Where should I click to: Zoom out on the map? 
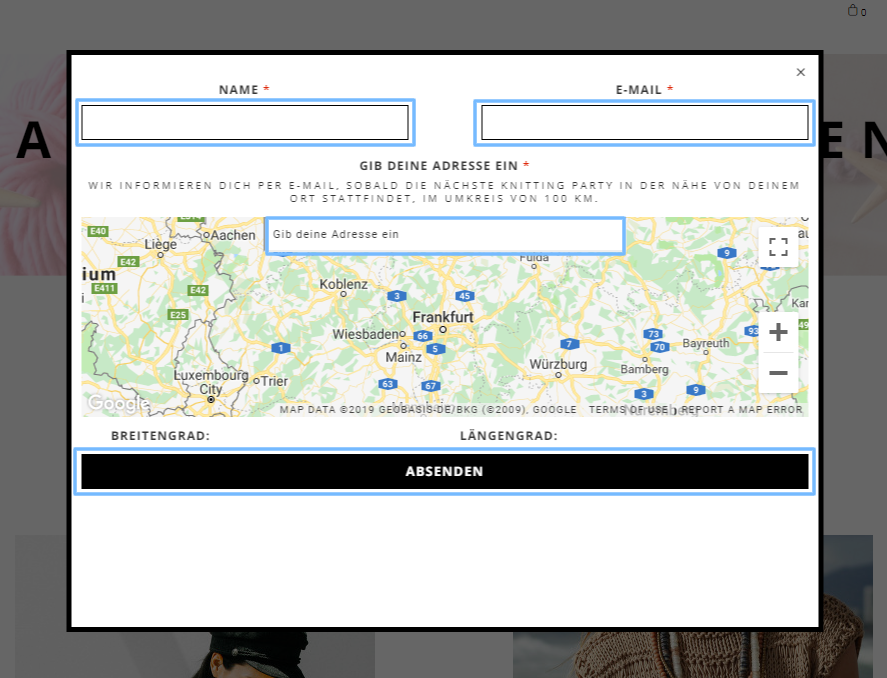tap(778, 373)
